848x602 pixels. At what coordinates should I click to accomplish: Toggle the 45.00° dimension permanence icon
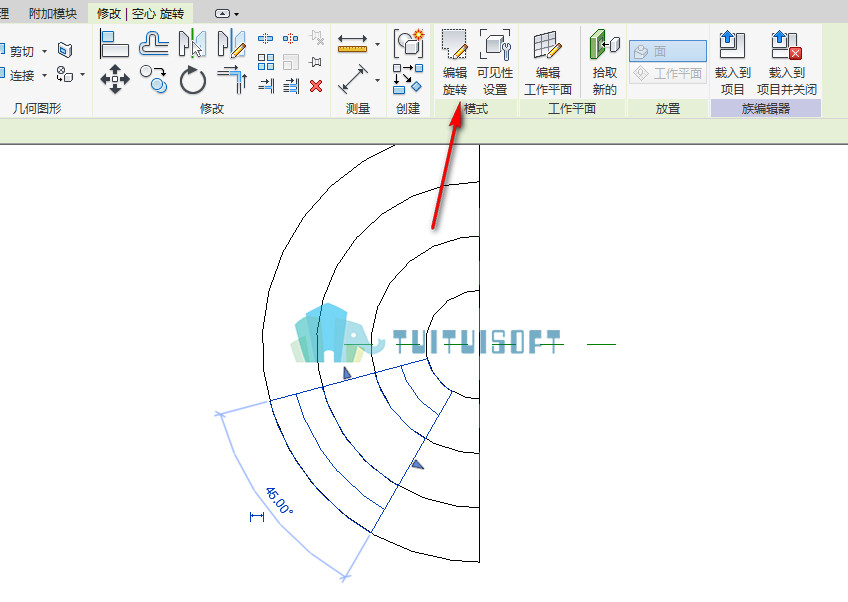[257, 517]
